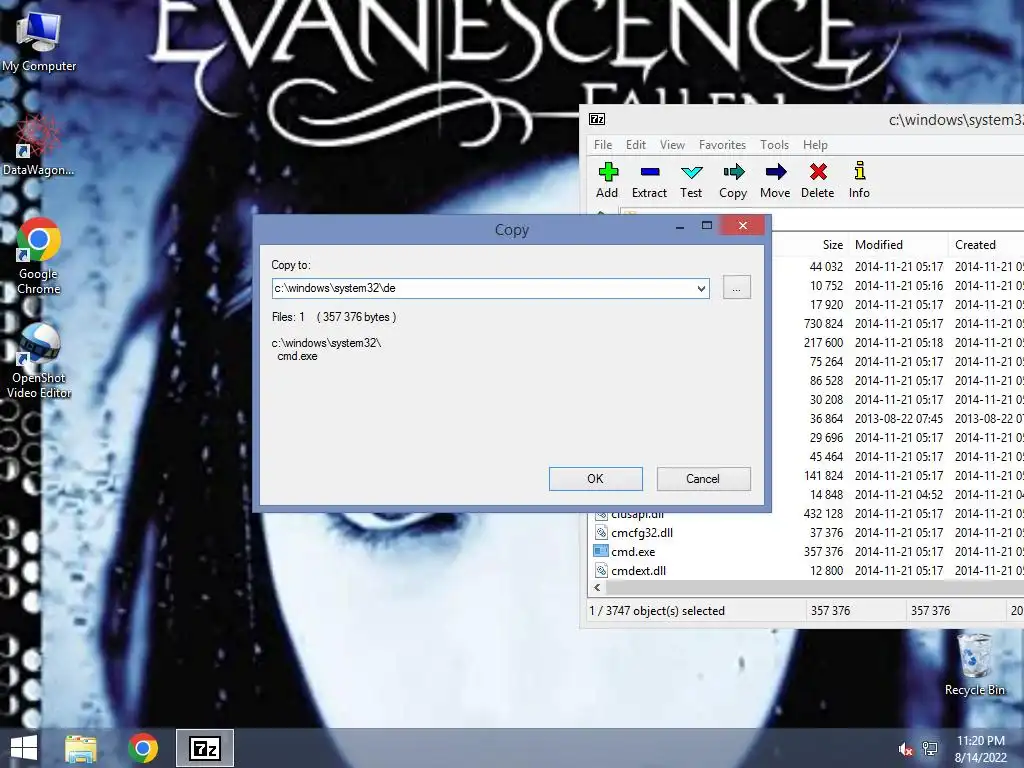Open the Help menu in 7-Zip
Screen dimensions: 1024x768
tap(815, 145)
